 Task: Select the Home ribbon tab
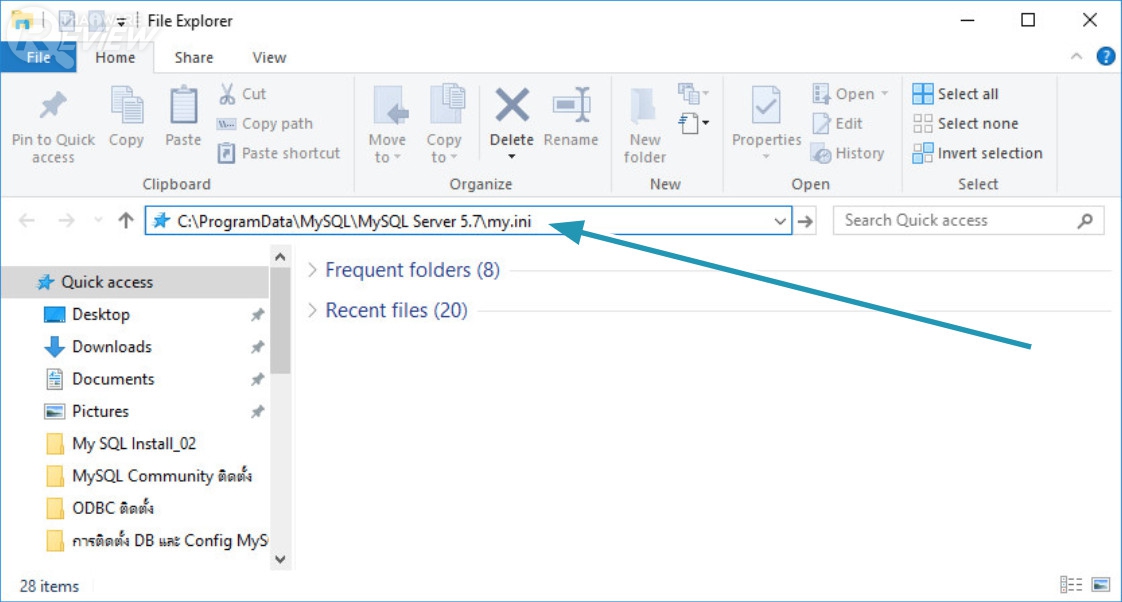(x=115, y=58)
